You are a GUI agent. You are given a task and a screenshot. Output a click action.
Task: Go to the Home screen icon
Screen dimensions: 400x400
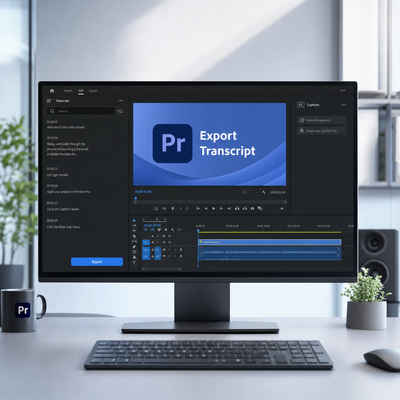52,91
